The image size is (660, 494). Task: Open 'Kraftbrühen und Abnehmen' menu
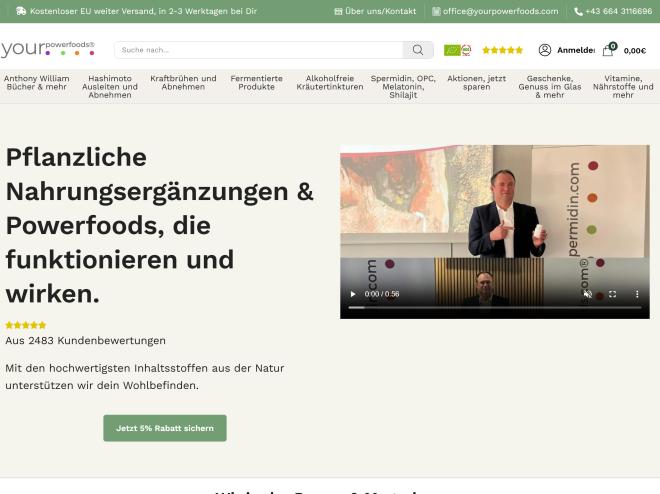pos(183,82)
